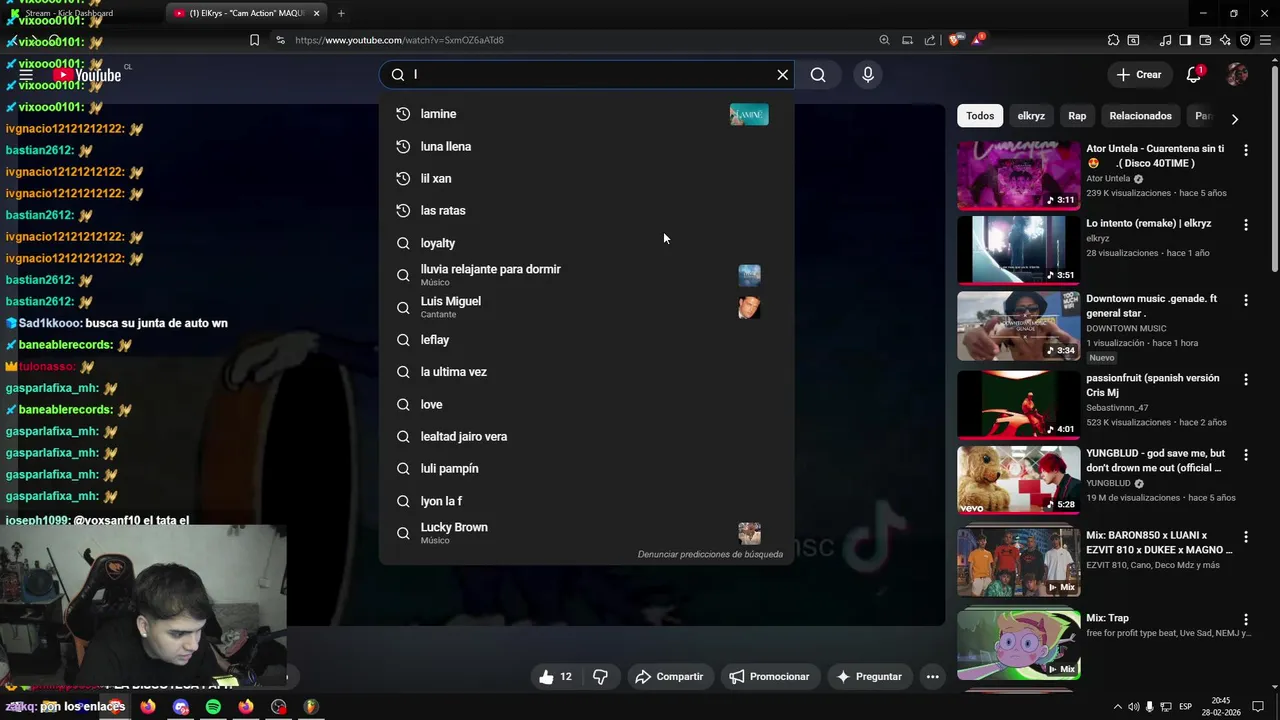Open the Leo AI sparkle icon
Viewport: 1280px width, 720px height.
(1225, 40)
